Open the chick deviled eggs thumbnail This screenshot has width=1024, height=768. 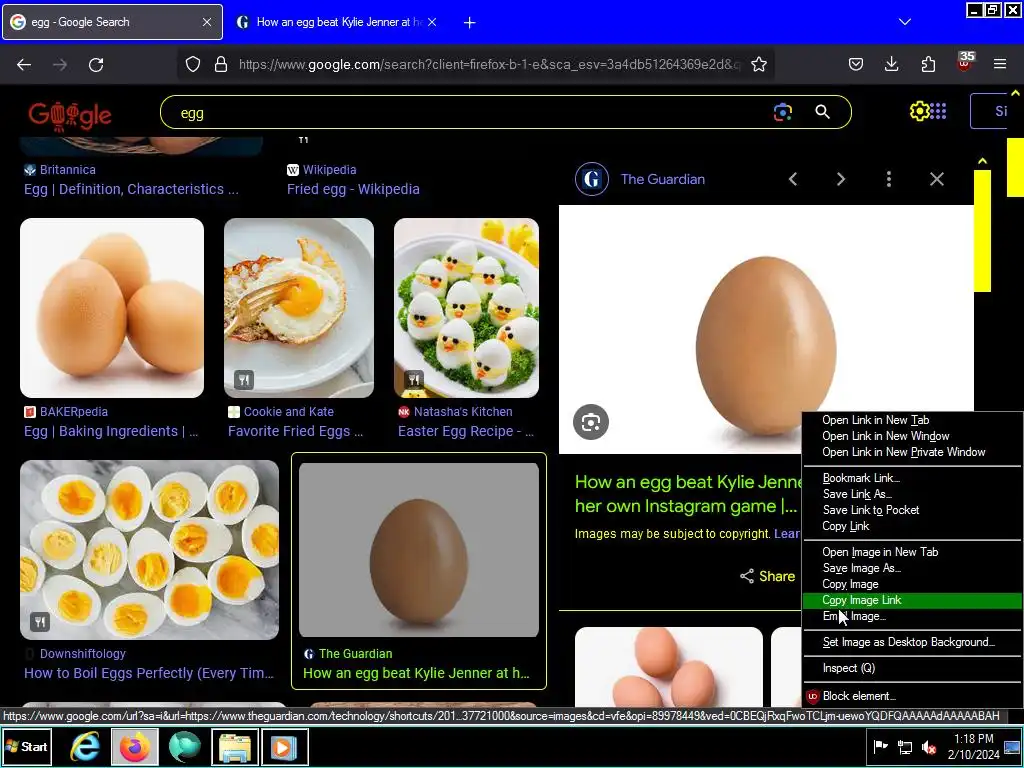pyautogui.click(x=466, y=308)
